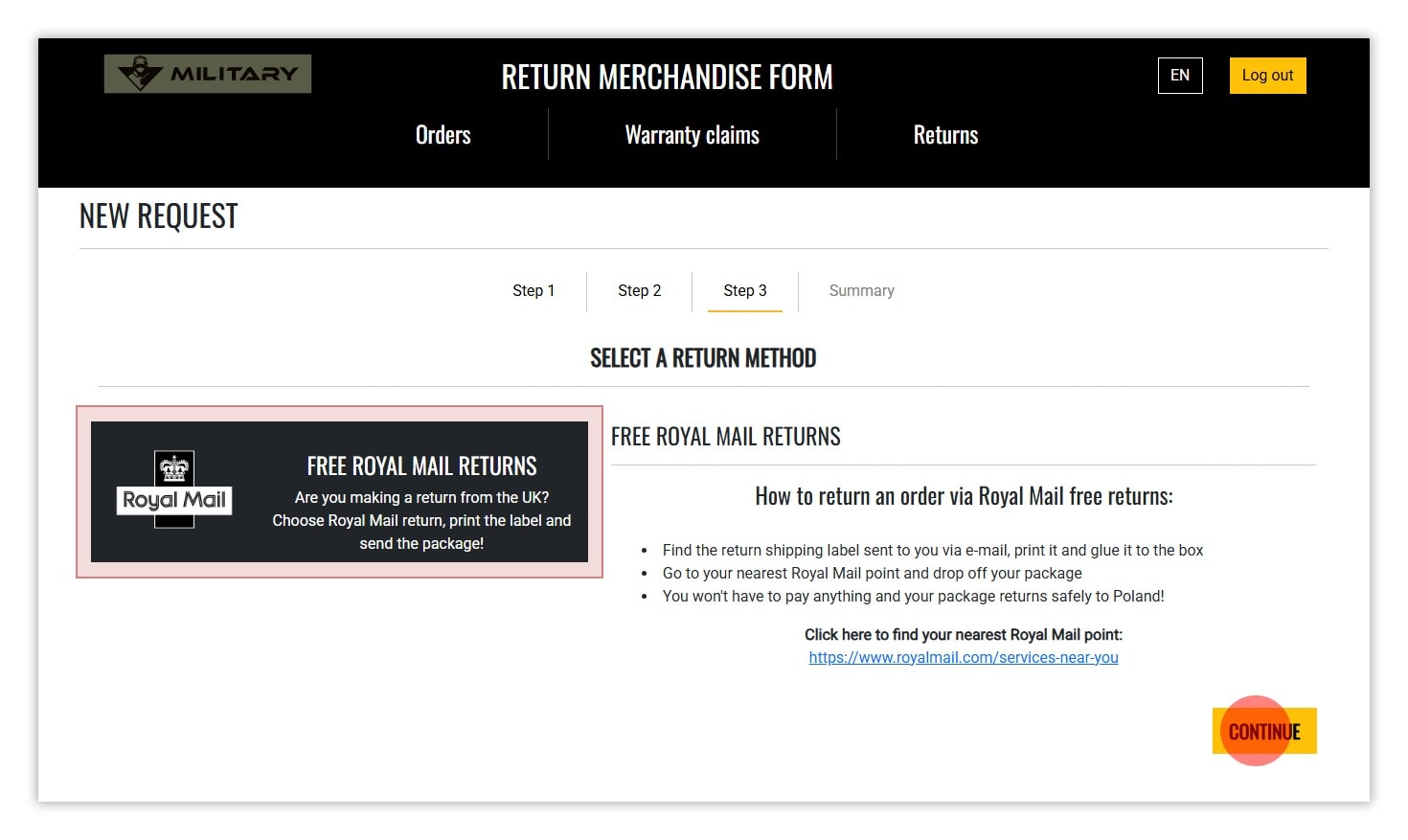Switch to Step 2 tab
Screen dimensions: 1408x840
[x=639, y=290]
